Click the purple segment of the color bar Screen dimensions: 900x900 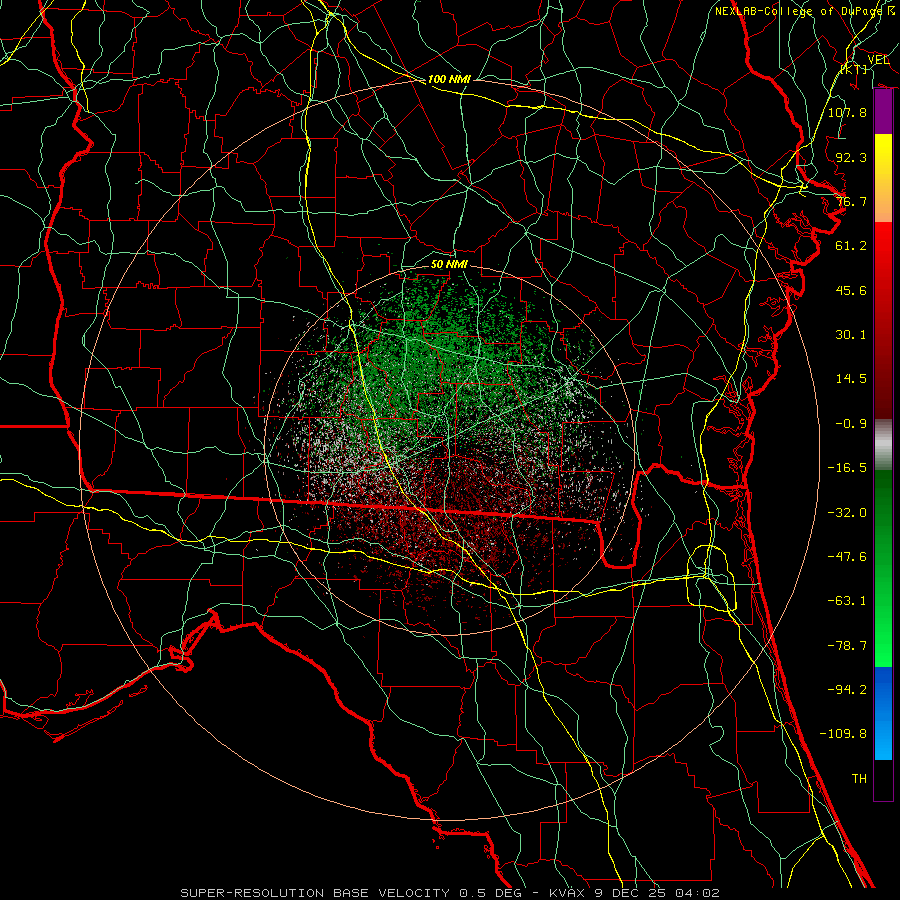pos(883,111)
